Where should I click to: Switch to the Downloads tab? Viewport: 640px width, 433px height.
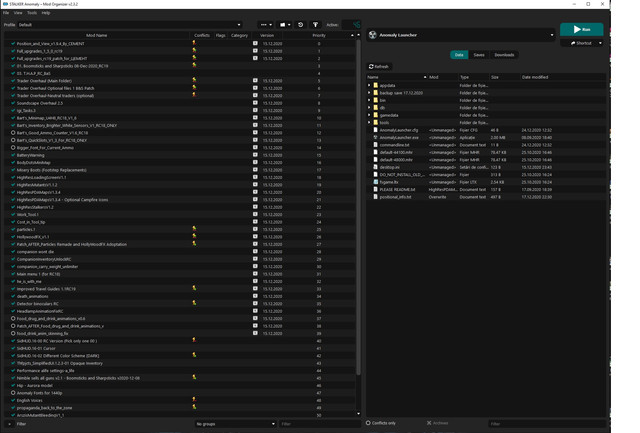pyautogui.click(x=504, y=55)
